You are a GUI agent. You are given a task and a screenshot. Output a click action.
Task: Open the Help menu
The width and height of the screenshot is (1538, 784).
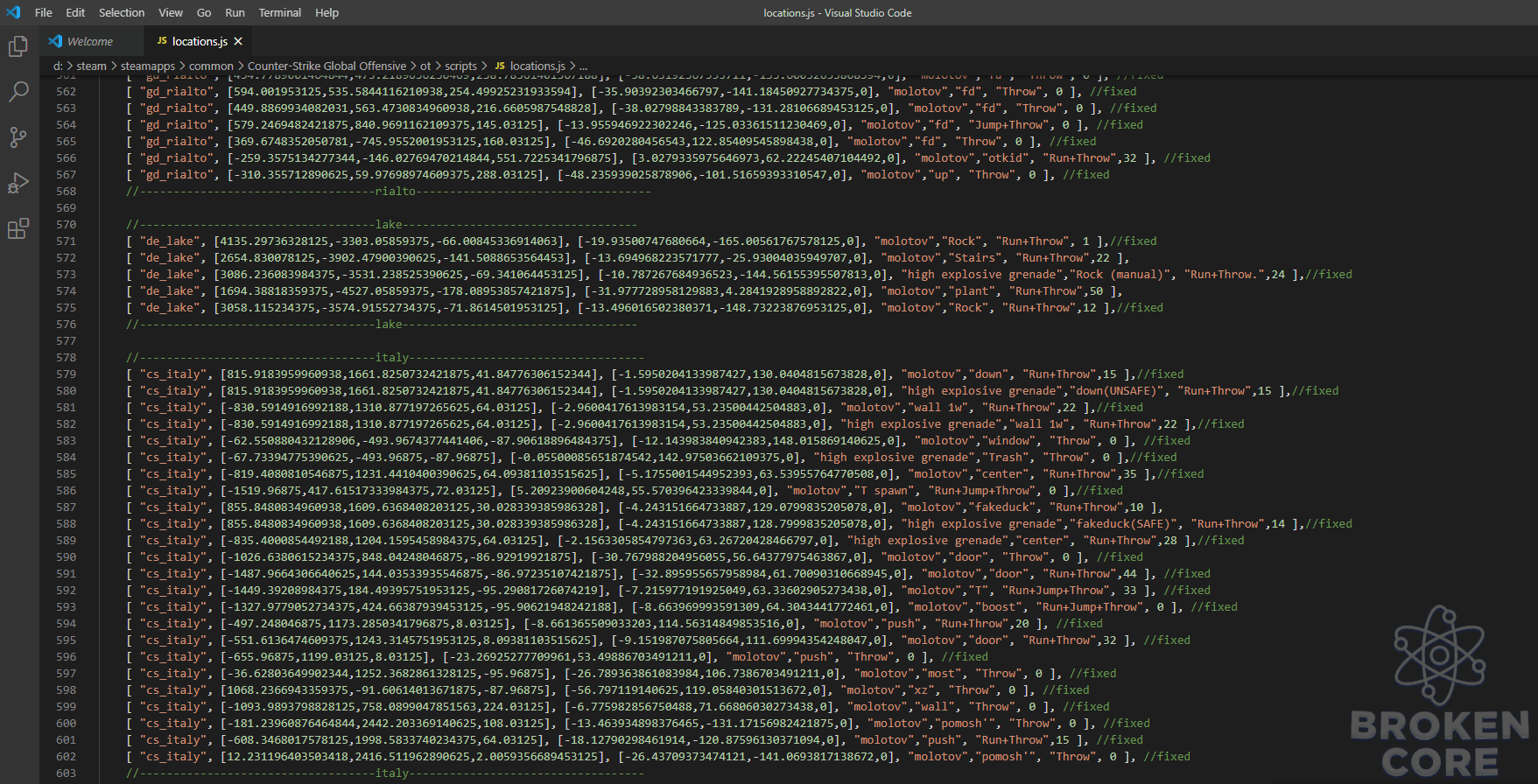pyautogui.click(x=327, y=12)
